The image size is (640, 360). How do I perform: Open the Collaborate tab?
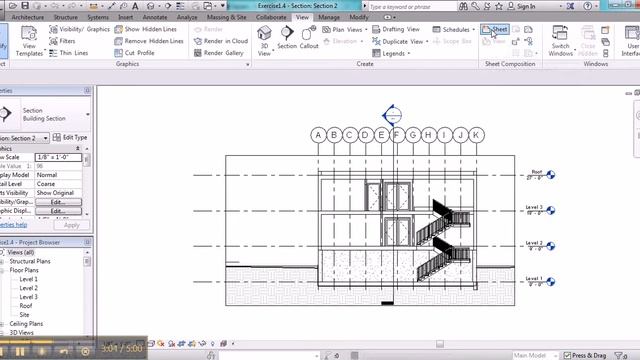[271, 18]
